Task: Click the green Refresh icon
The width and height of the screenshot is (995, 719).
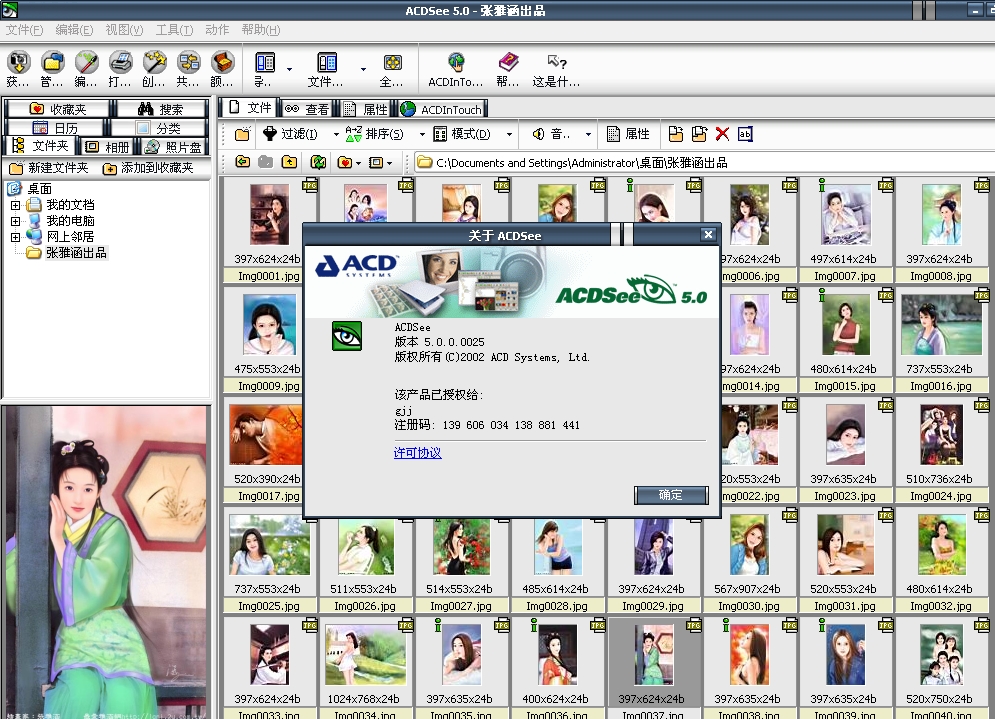Action: point(318,162)
